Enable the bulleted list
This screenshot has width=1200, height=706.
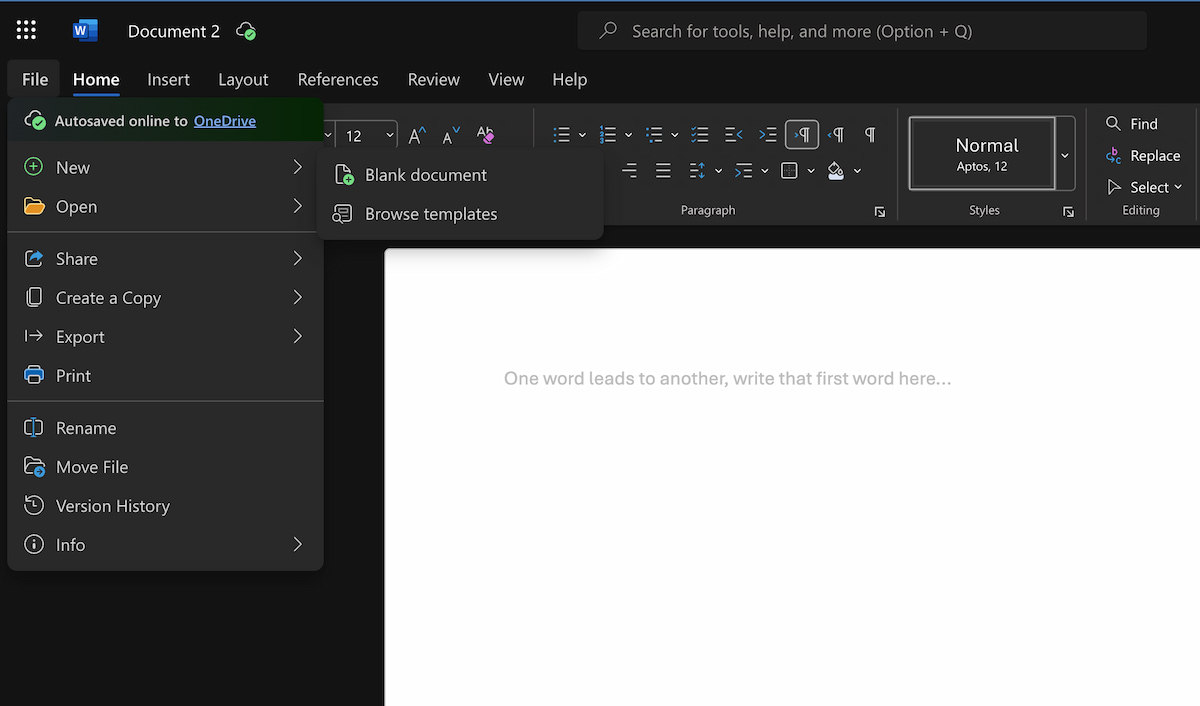coord(562,133)
